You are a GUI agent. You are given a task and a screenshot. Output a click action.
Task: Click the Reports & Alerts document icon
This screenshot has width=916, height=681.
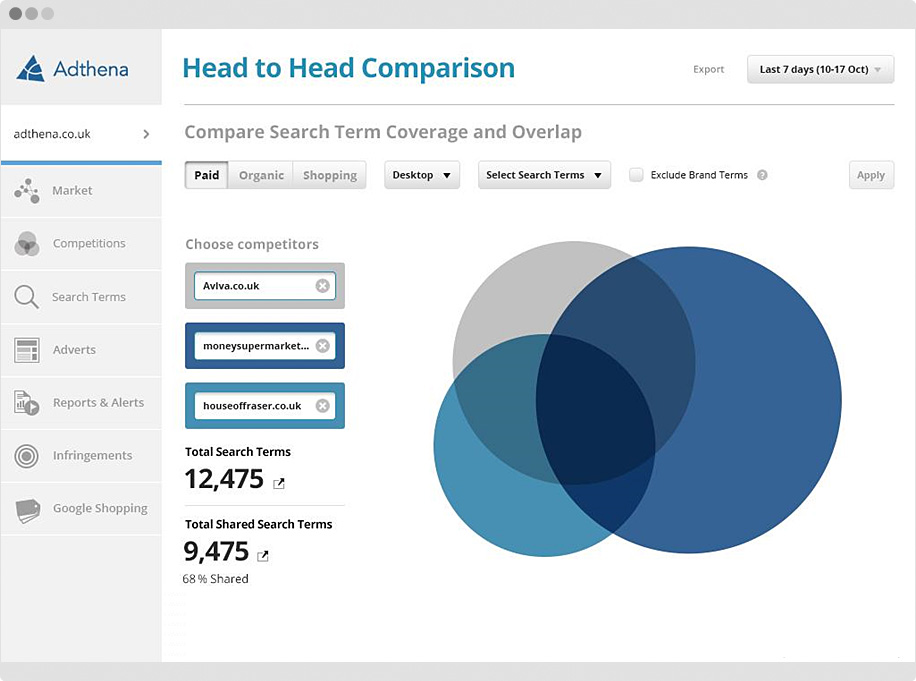click(27, 402)
